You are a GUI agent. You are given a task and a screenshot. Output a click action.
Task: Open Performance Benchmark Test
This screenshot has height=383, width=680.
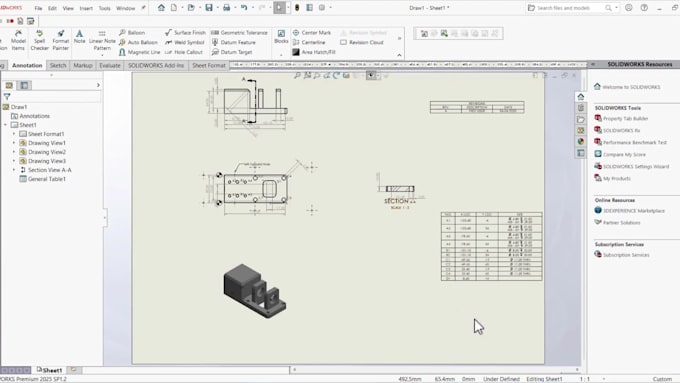coord(630,142)
